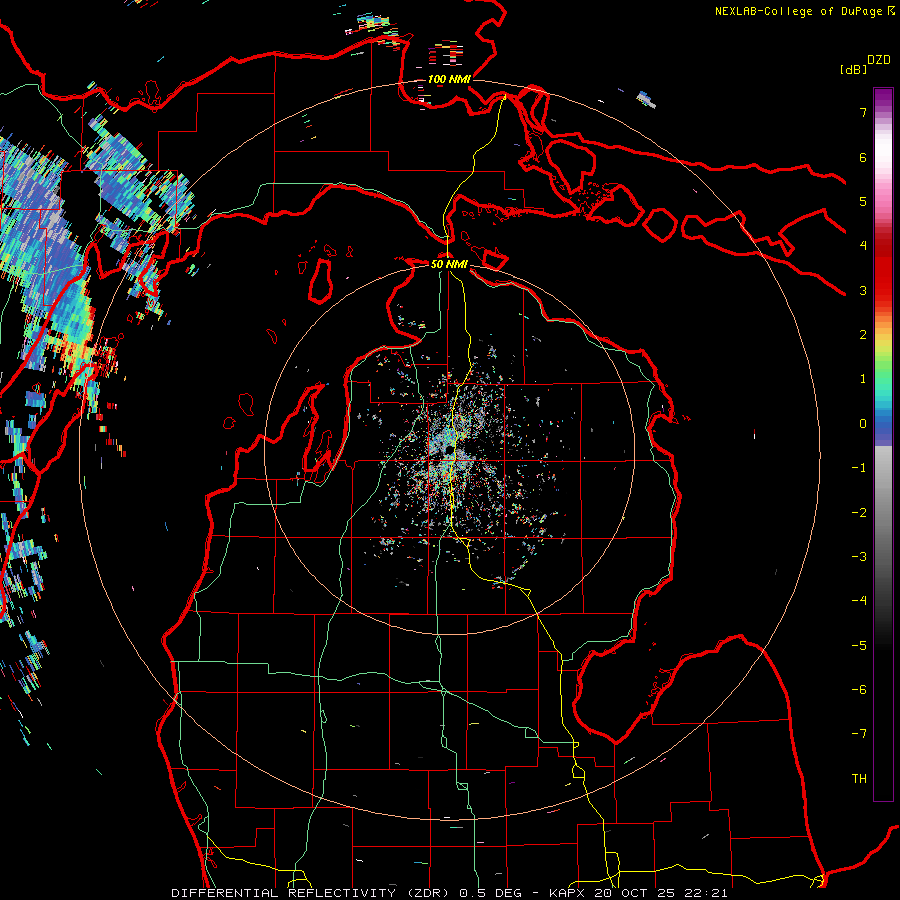The width and height of the screenshot is (900, 900).
Task: Click the [dB] units label
Action: (x=854, y=69)
